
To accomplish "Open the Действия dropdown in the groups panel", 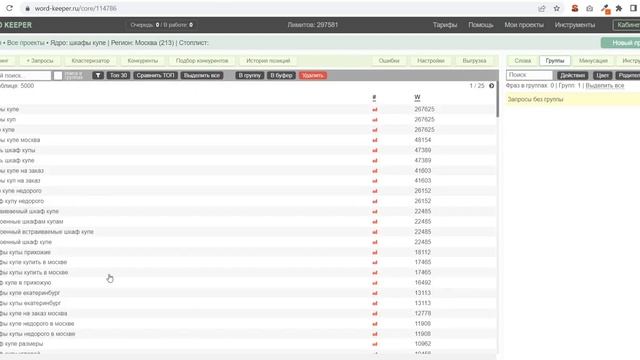I will (x=573, y=76).
